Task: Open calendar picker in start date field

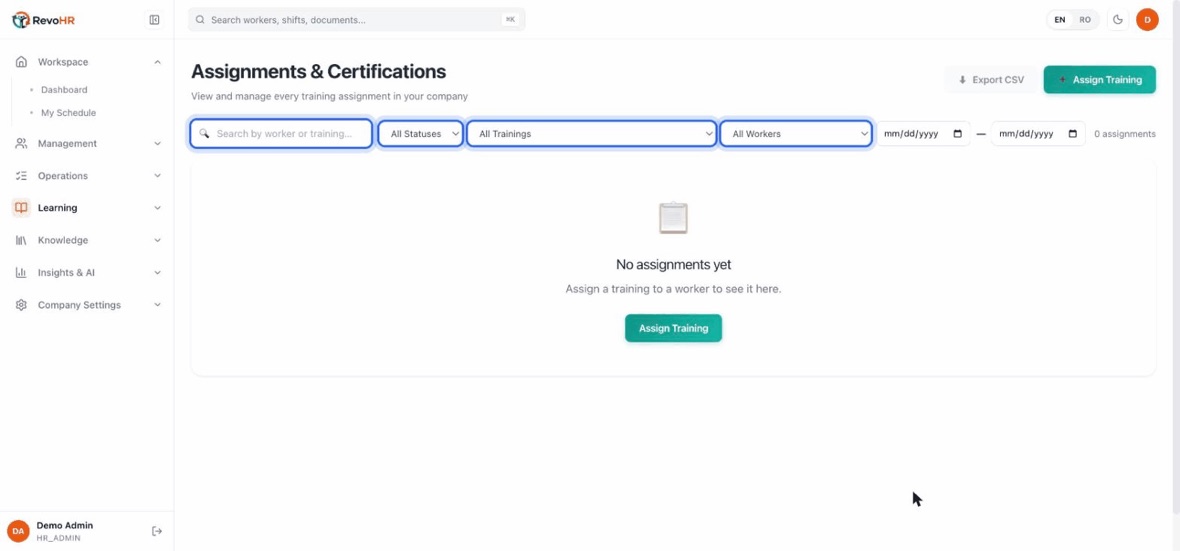Action: click(957, 134)
